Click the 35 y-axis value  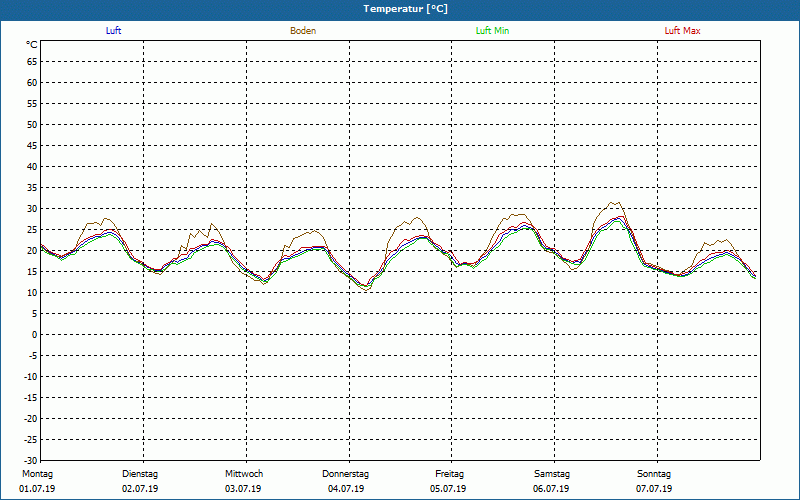32,188
